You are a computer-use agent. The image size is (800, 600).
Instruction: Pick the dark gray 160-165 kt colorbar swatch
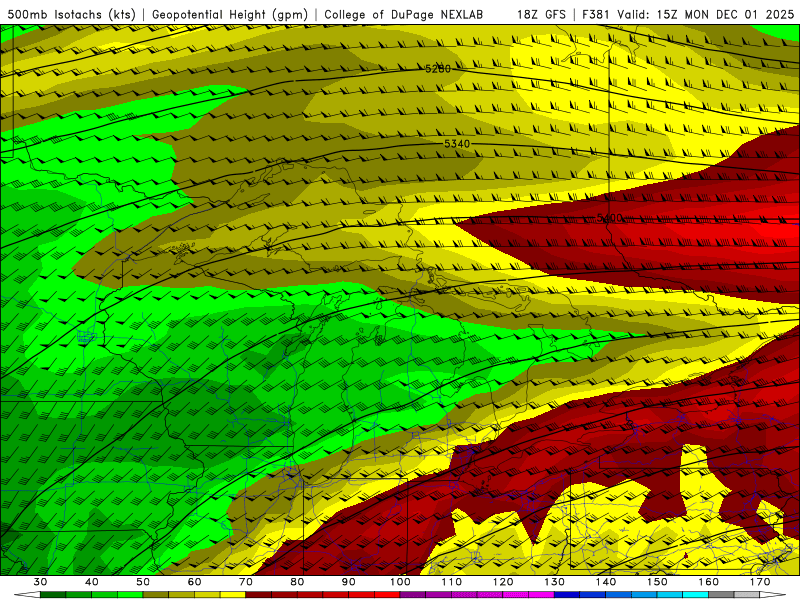coord(721,595)
